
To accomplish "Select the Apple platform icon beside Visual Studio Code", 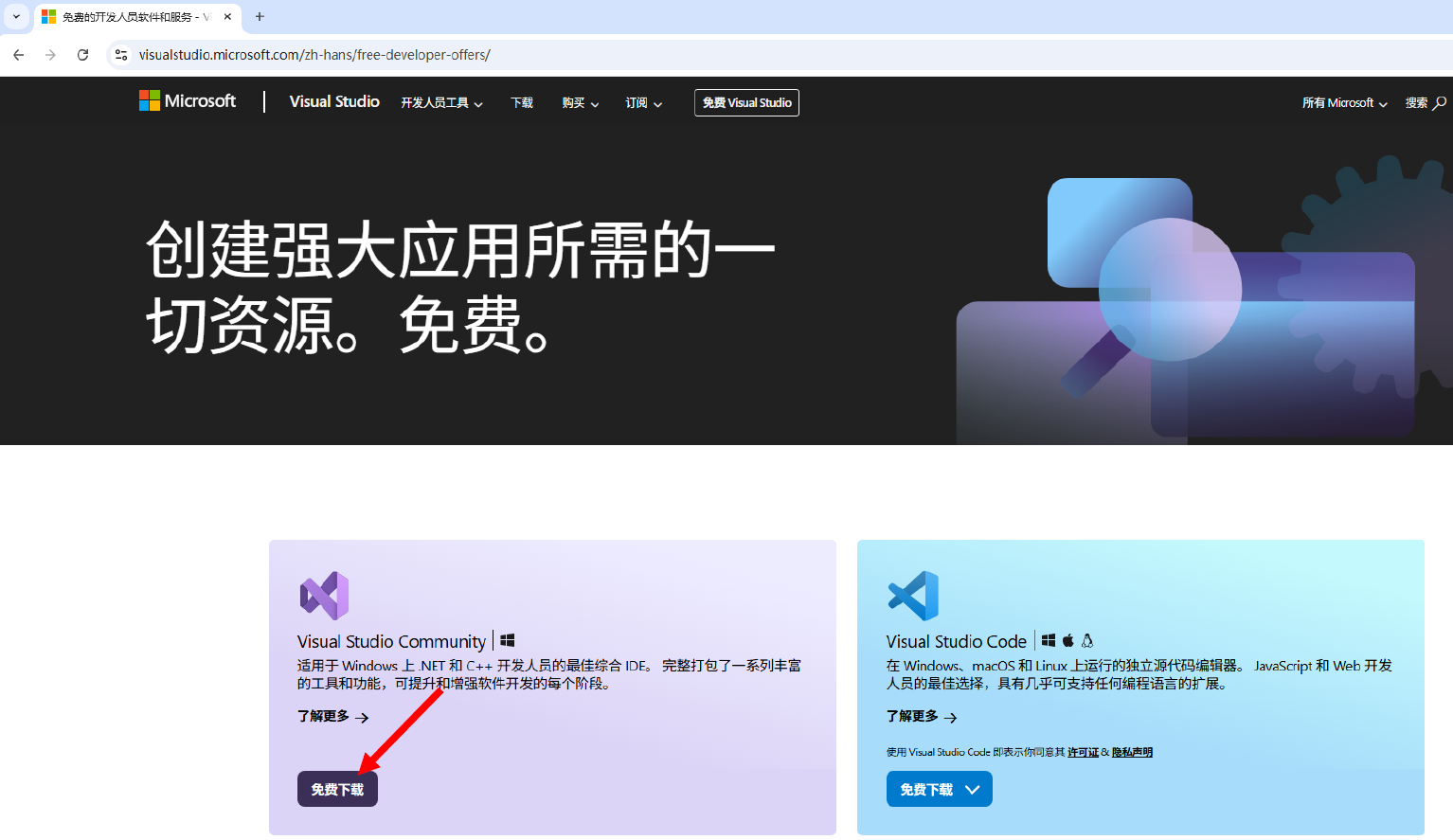I will click(1067, 640).
